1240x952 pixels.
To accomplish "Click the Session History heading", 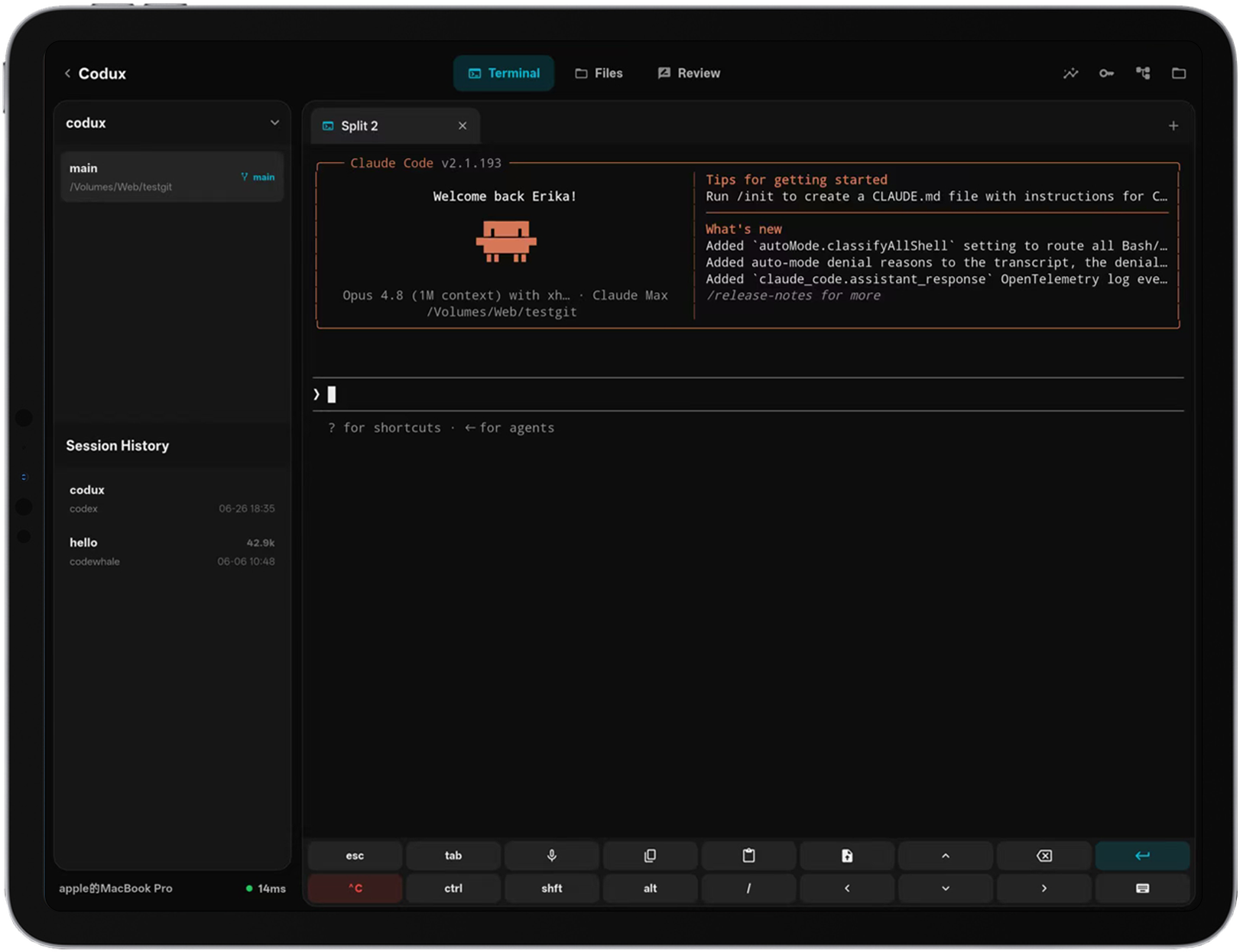I will (x=118, y=446).
